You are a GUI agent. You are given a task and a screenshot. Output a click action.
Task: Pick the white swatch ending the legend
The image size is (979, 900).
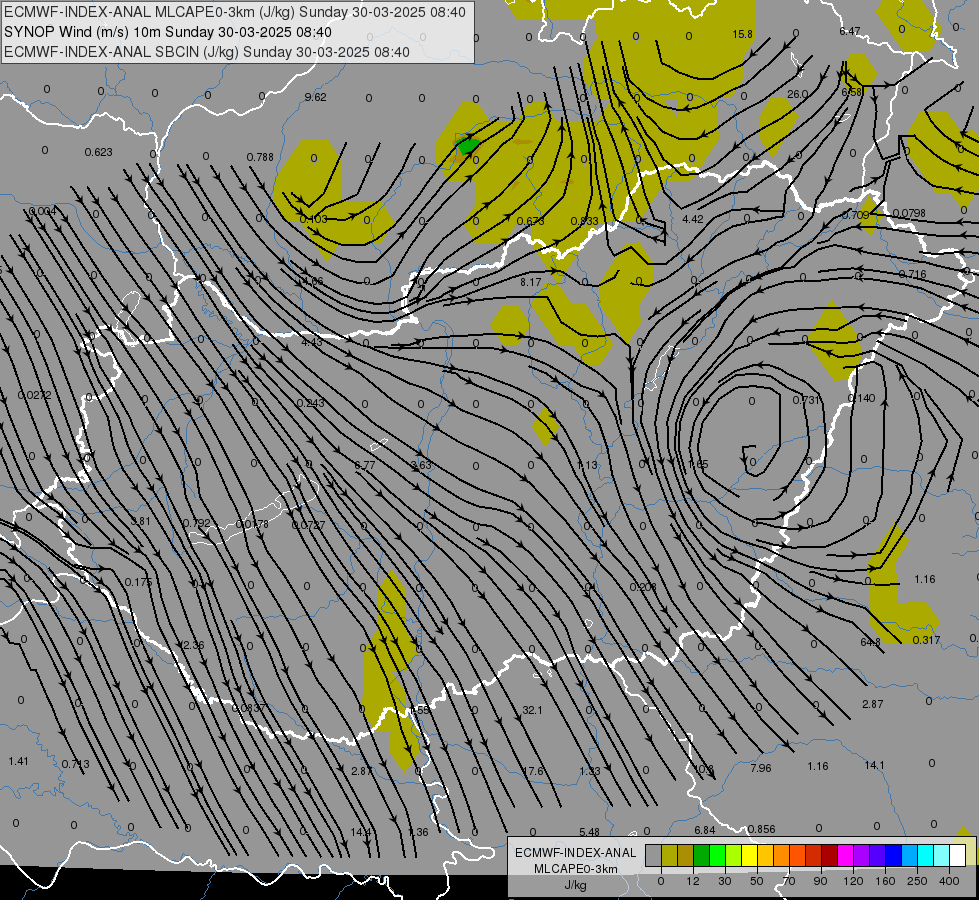pyautogui.click(x=957, y=855)
